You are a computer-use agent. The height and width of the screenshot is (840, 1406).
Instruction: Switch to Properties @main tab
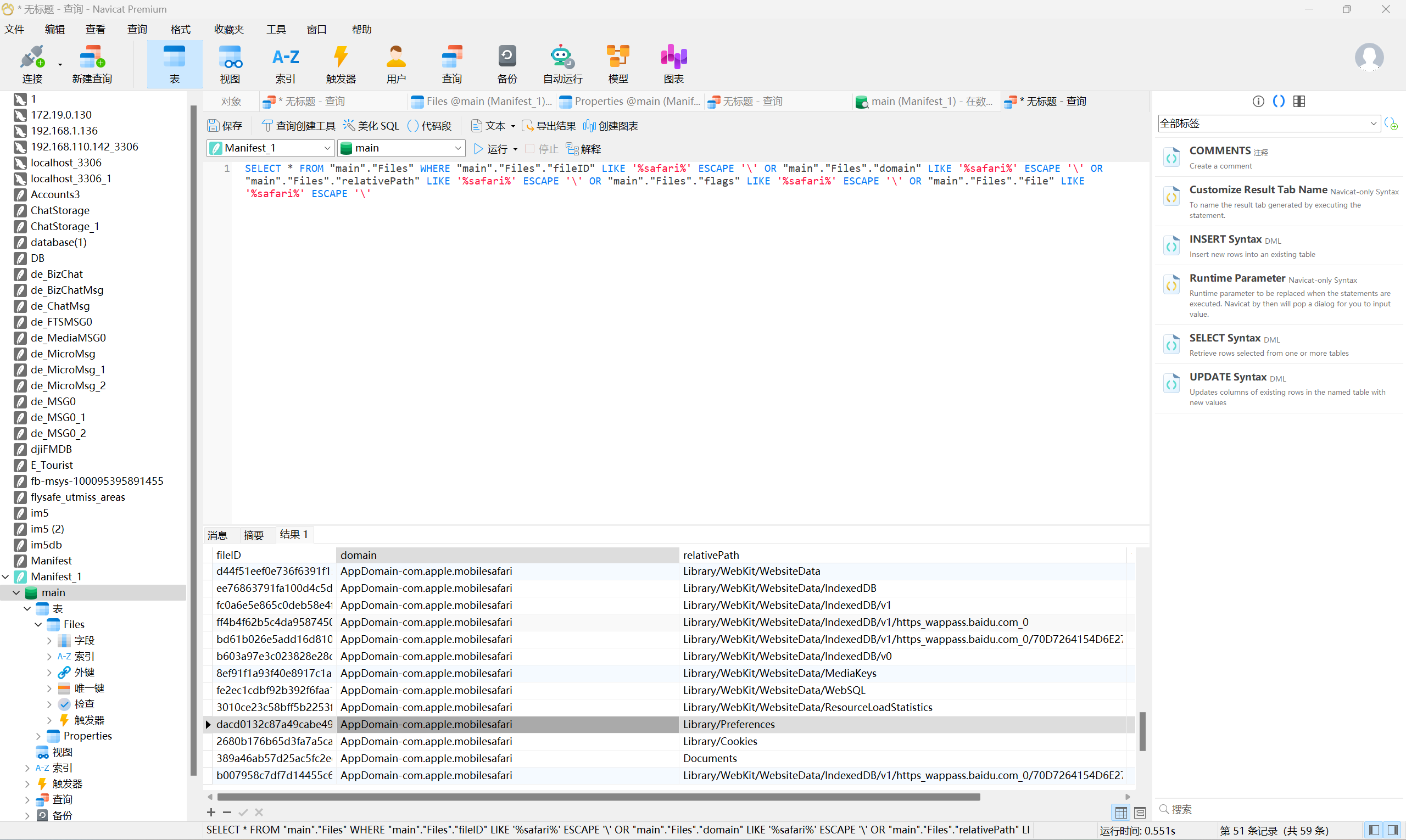tap(629, 102)
